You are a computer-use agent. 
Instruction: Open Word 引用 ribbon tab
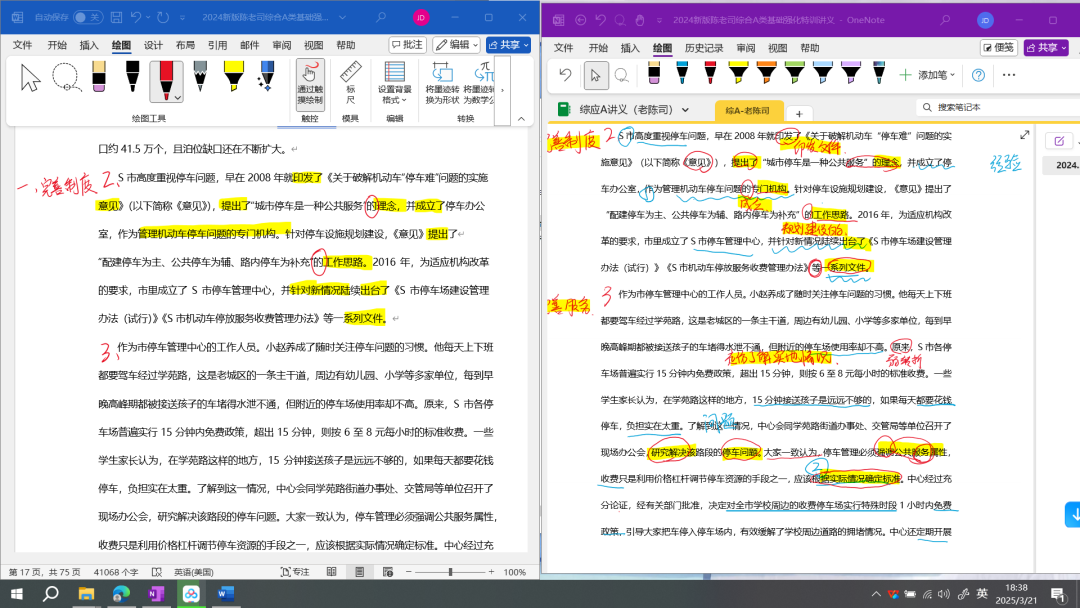coord(217,45)
